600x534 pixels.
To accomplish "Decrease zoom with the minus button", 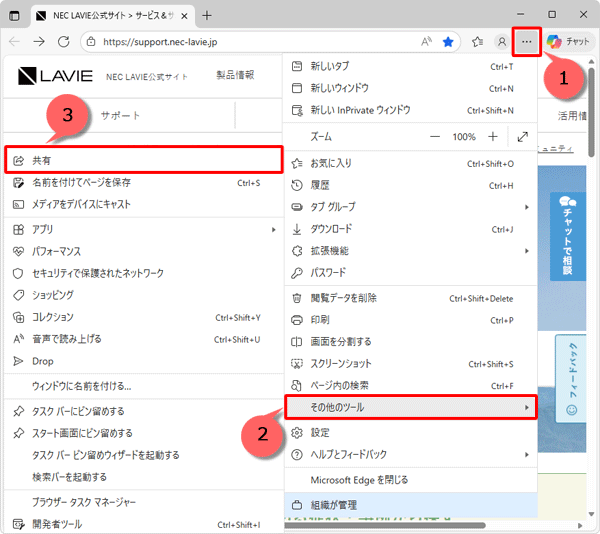I will point(435,136).
